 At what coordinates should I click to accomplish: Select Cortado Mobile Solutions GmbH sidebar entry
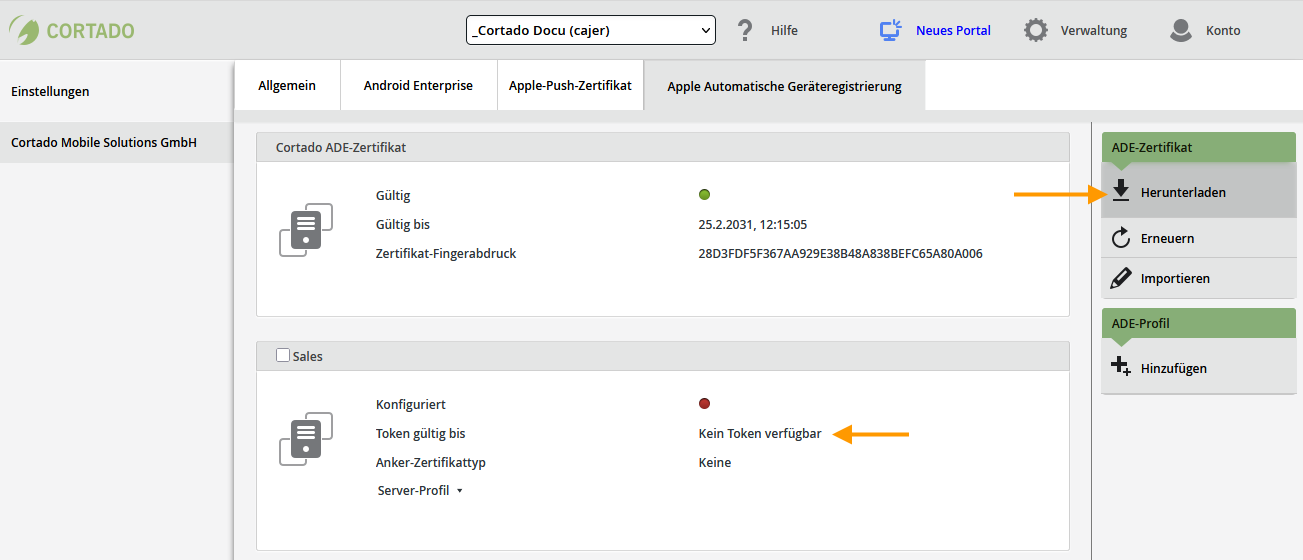(116, 142)
